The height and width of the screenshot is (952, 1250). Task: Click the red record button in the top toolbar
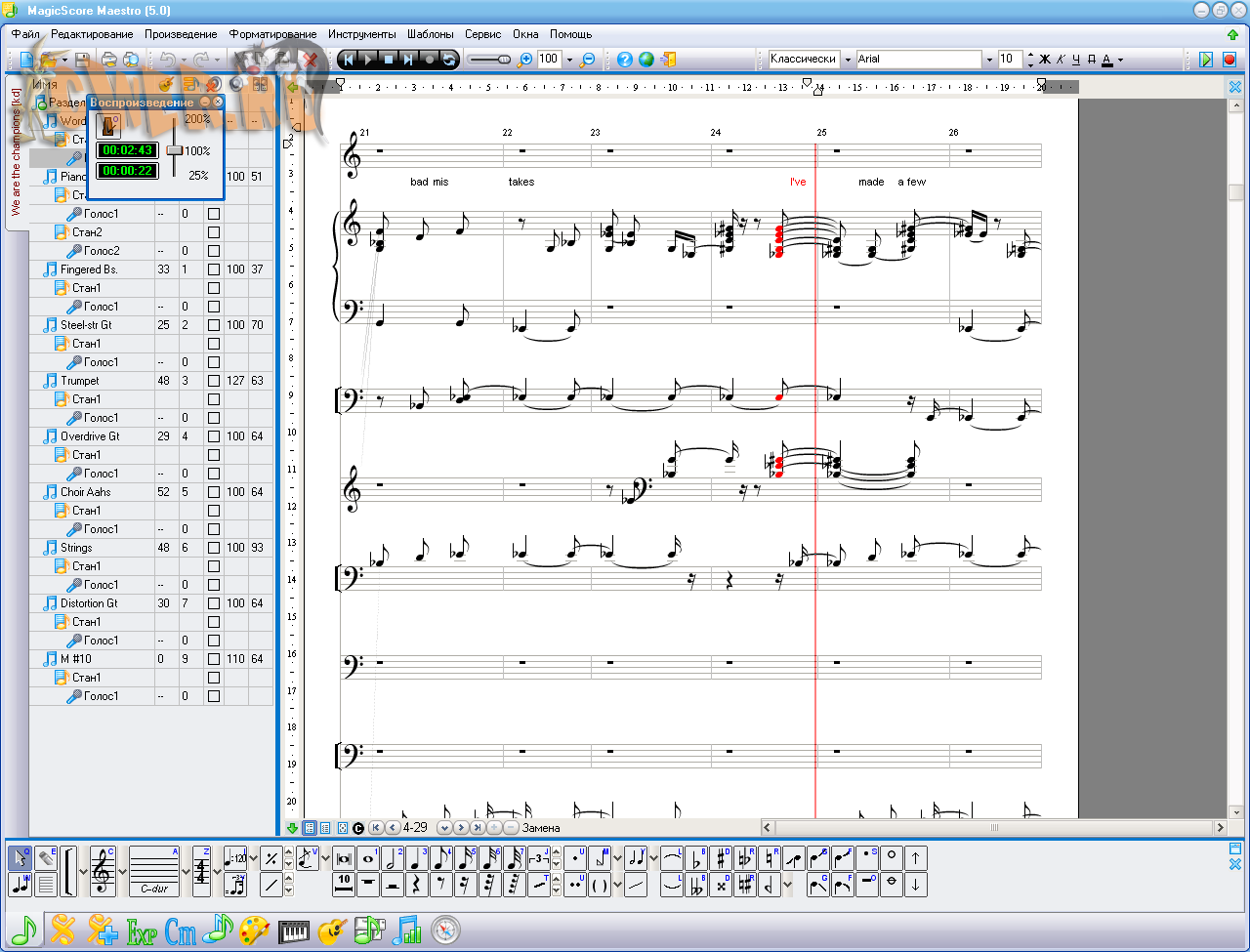click(x=1229, y=60)
